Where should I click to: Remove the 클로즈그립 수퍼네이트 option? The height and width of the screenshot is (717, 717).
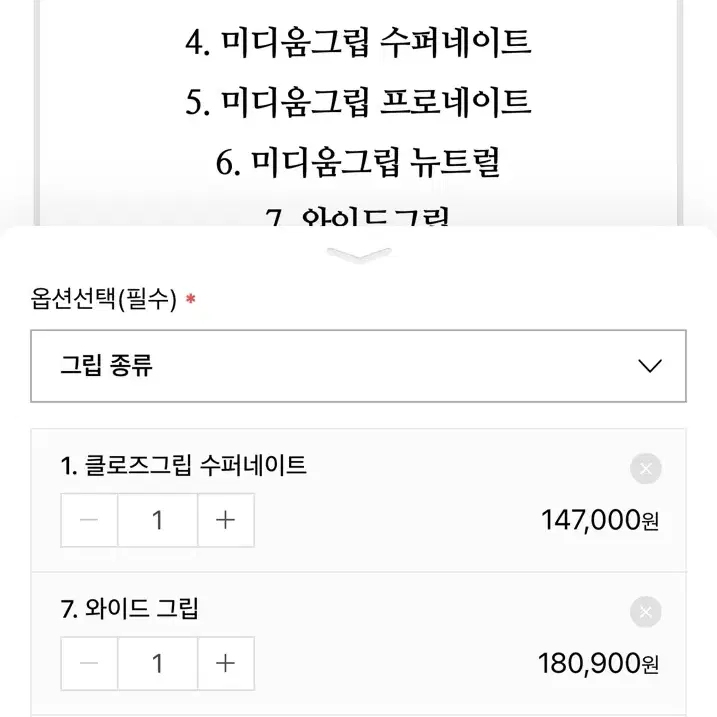coord(646,468)
